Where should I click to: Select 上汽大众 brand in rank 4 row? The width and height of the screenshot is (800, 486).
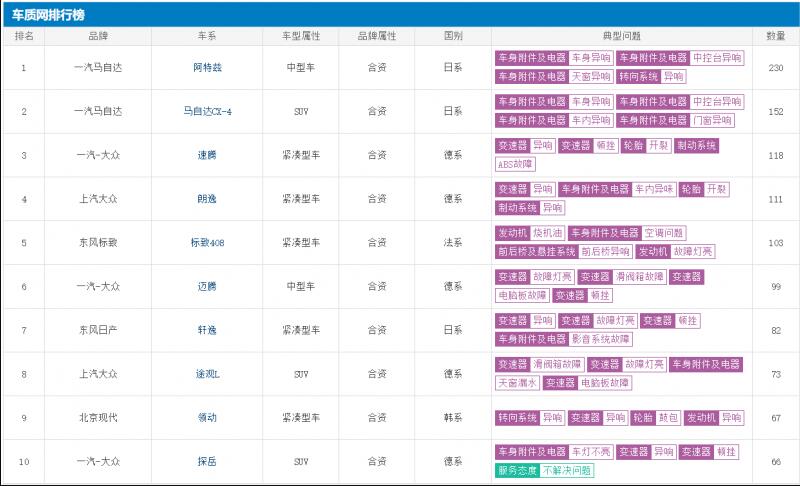pyautogui.click(x=98, y=199)
